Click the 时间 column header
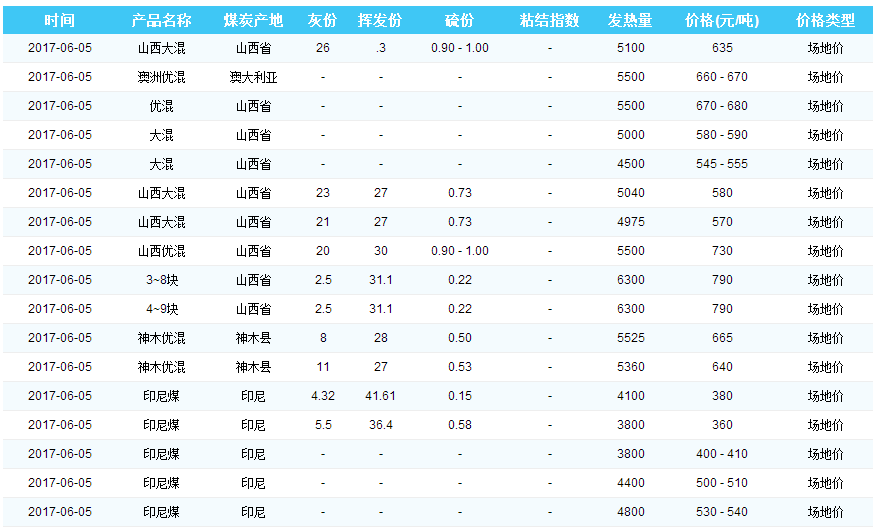 tap(59, 21)
